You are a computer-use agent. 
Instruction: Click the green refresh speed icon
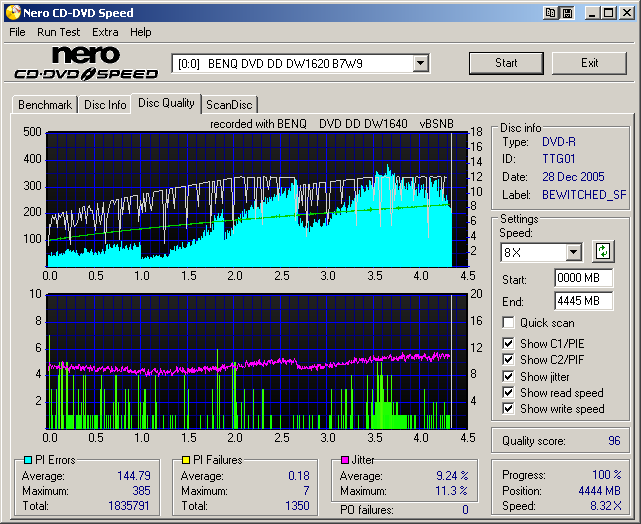coord(603,251)
